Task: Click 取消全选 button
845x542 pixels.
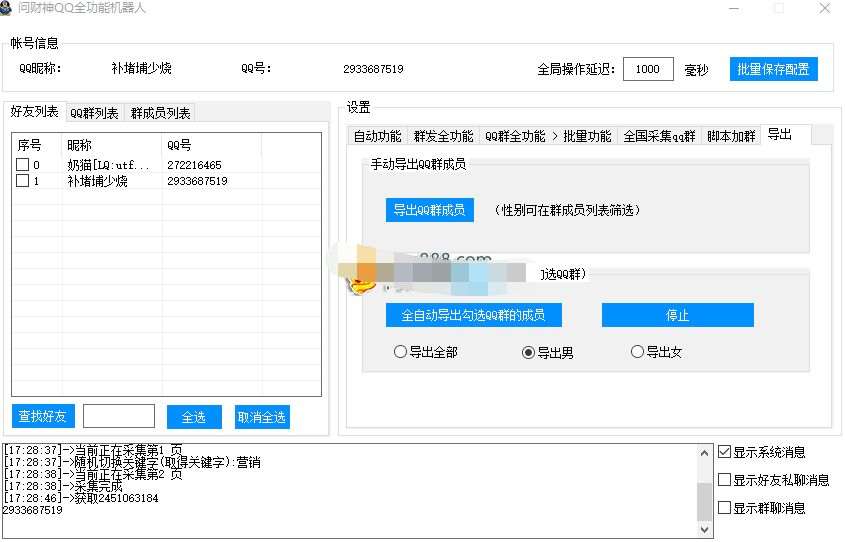Action: pos(262,417)
